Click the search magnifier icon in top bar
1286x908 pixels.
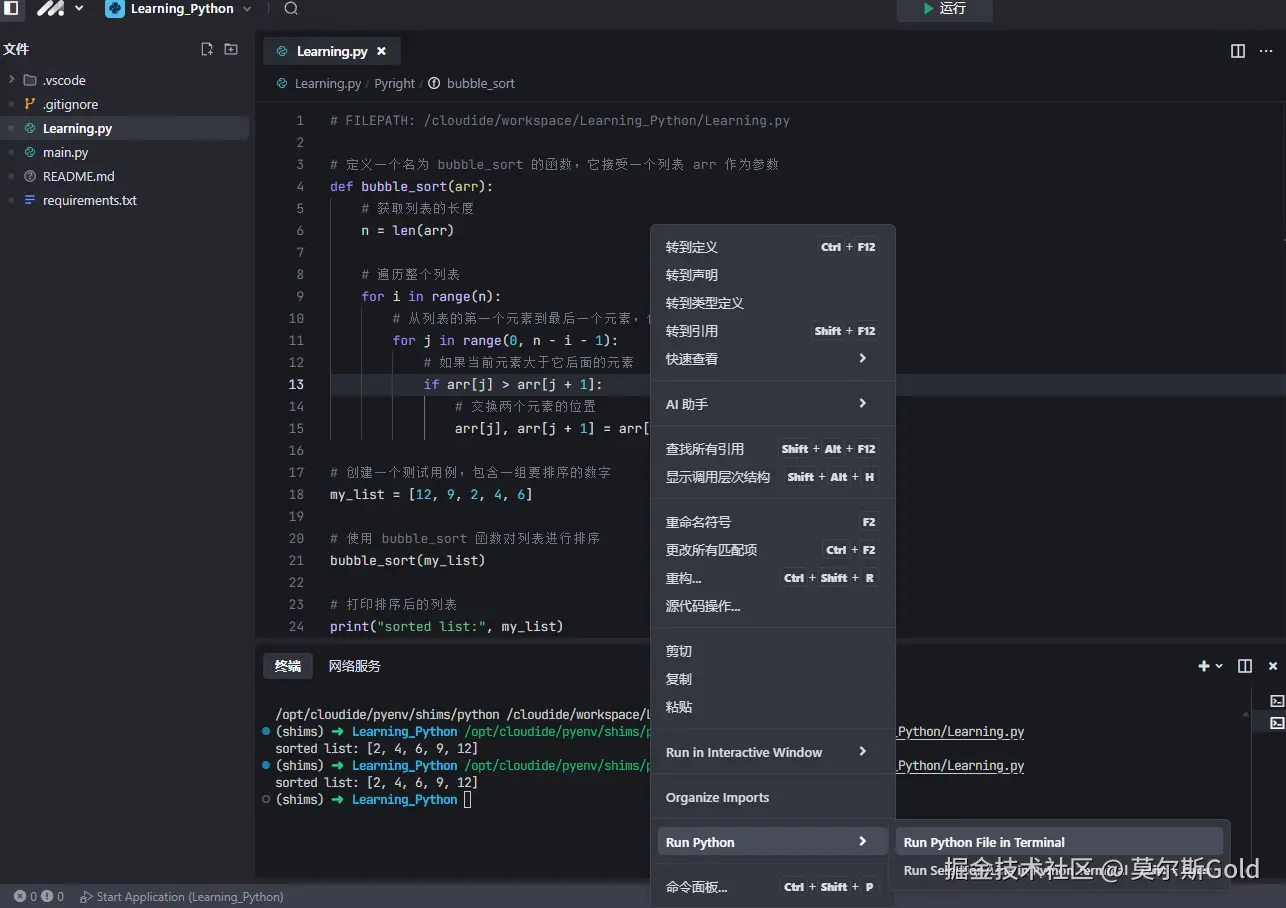tap(291, 9)
